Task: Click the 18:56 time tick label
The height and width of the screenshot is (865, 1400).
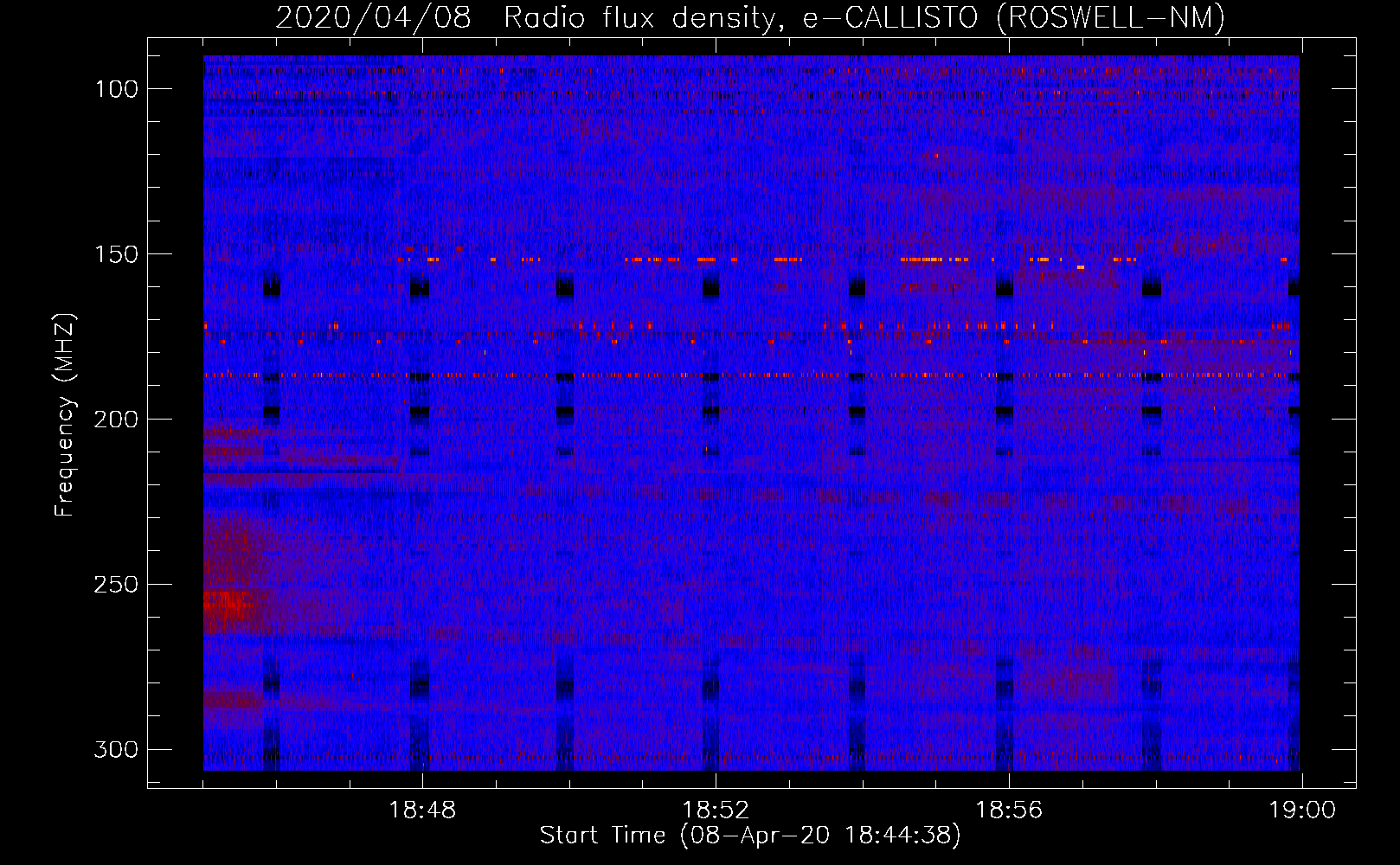Action: click(1009, 811)
